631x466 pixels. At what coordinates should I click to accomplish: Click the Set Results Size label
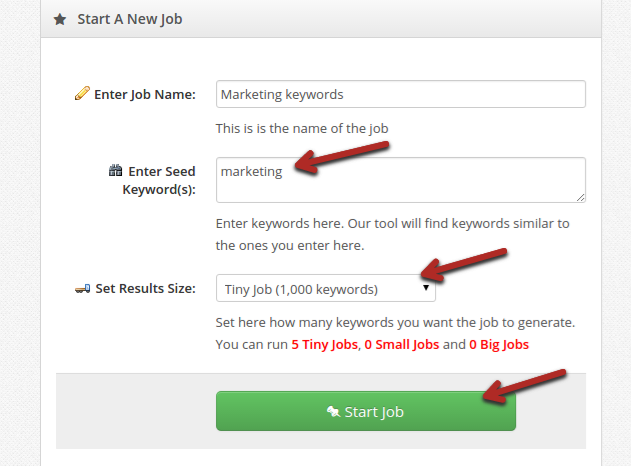[x=145, y=289]
